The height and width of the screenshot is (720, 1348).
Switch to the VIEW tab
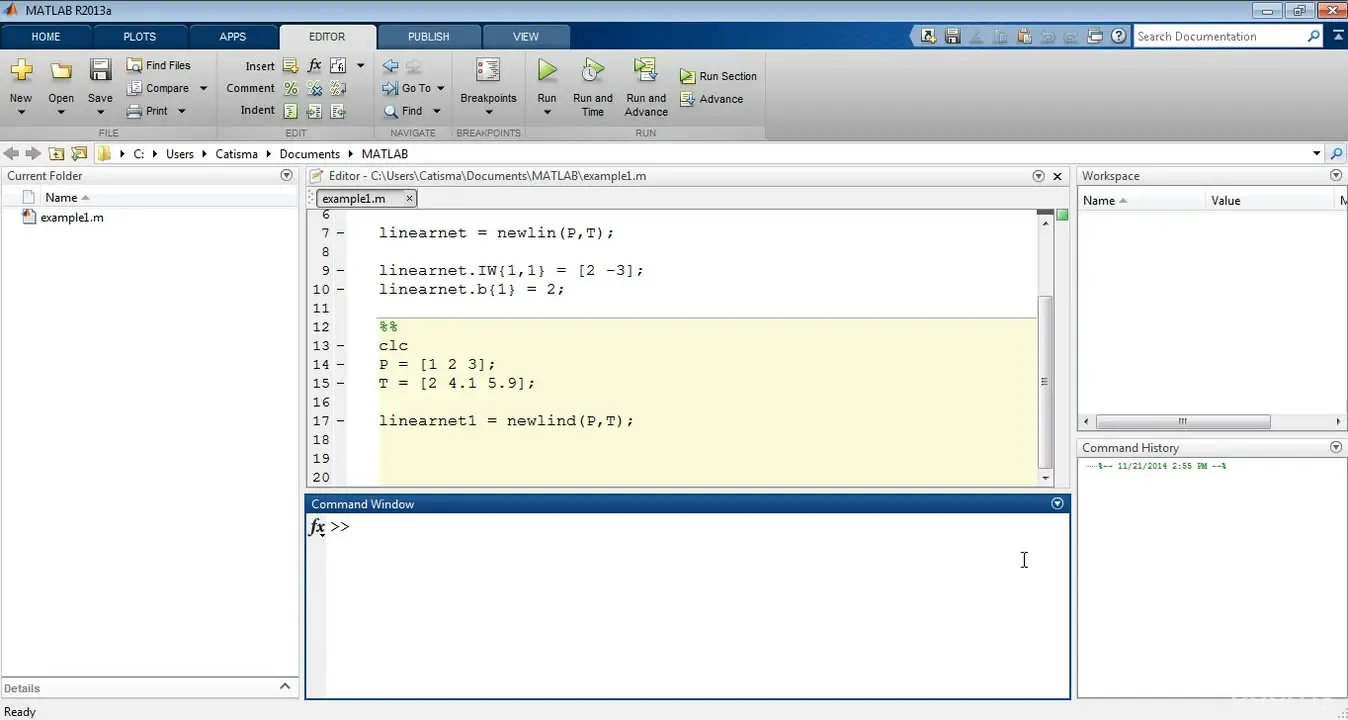point(526,37)
